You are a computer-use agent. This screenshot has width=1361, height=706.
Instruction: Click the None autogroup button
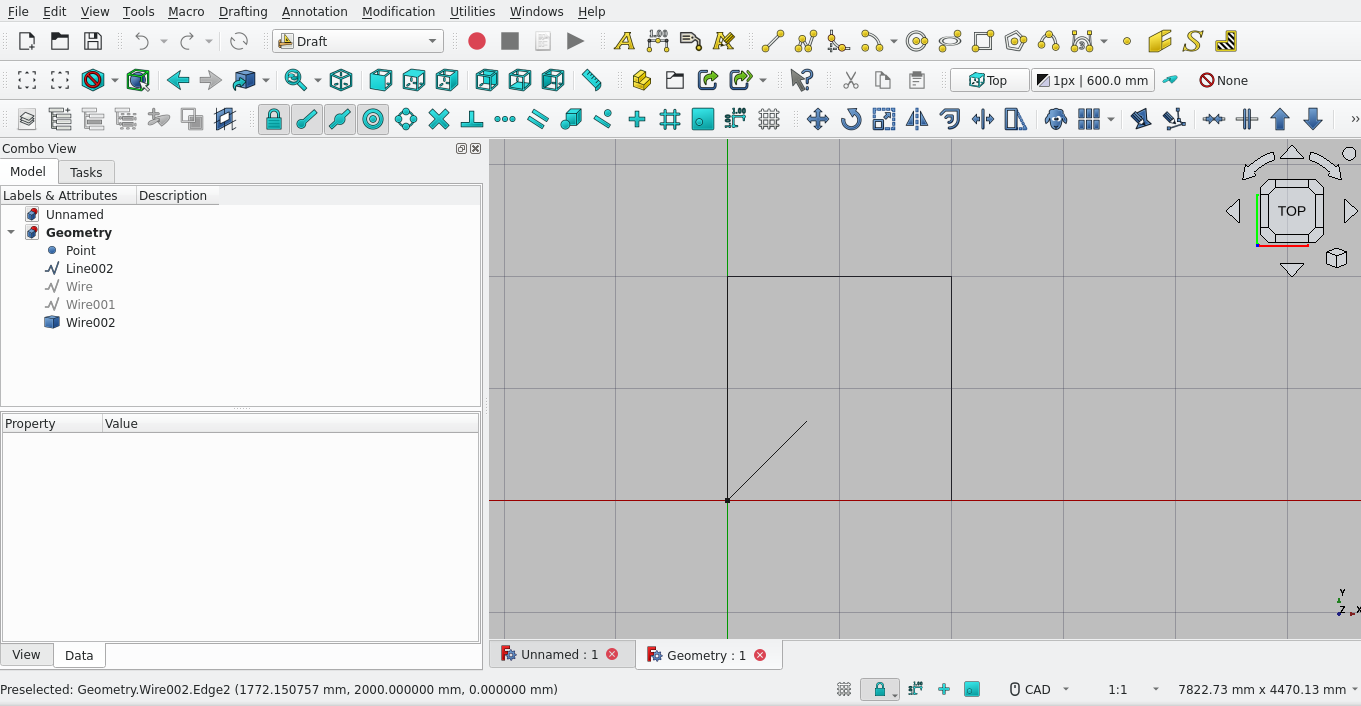point(1223,80)
